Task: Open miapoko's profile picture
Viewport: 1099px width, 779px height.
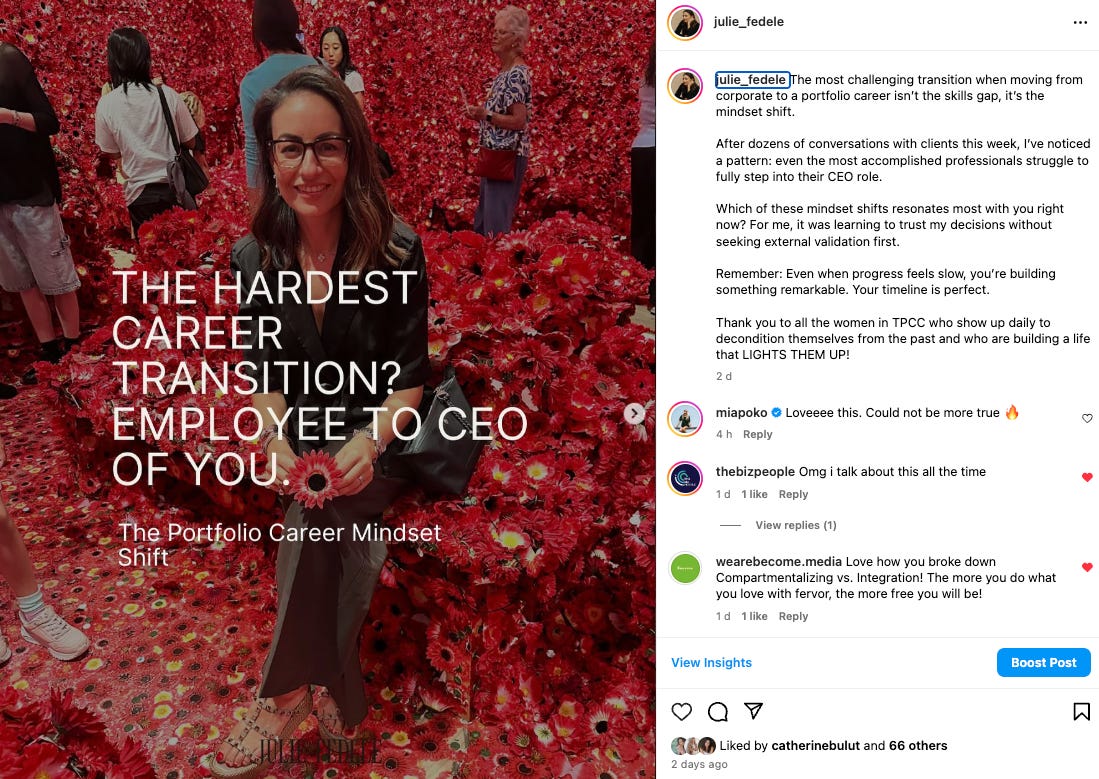Action: click(685, 419)
